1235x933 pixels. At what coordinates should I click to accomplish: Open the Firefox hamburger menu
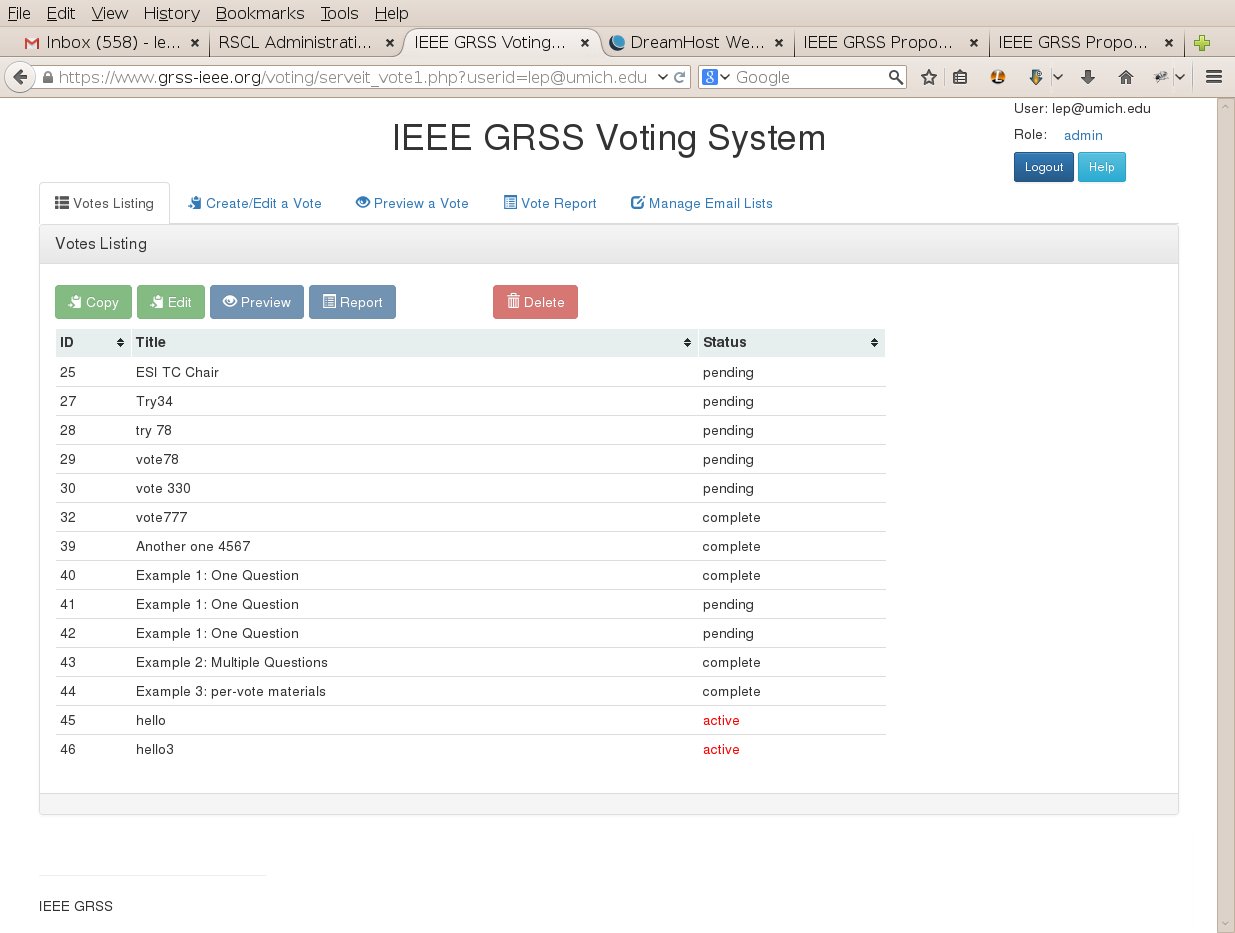click(x=1214, y=77)
